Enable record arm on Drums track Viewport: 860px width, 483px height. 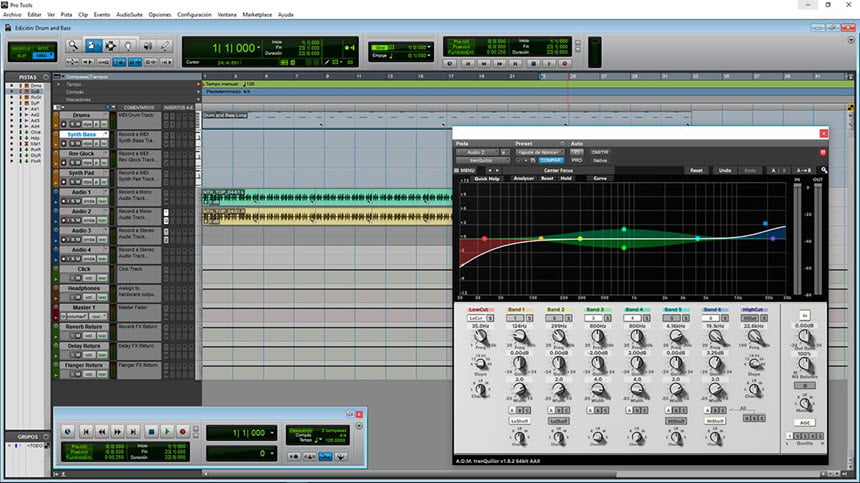click(x=65, y=124)
